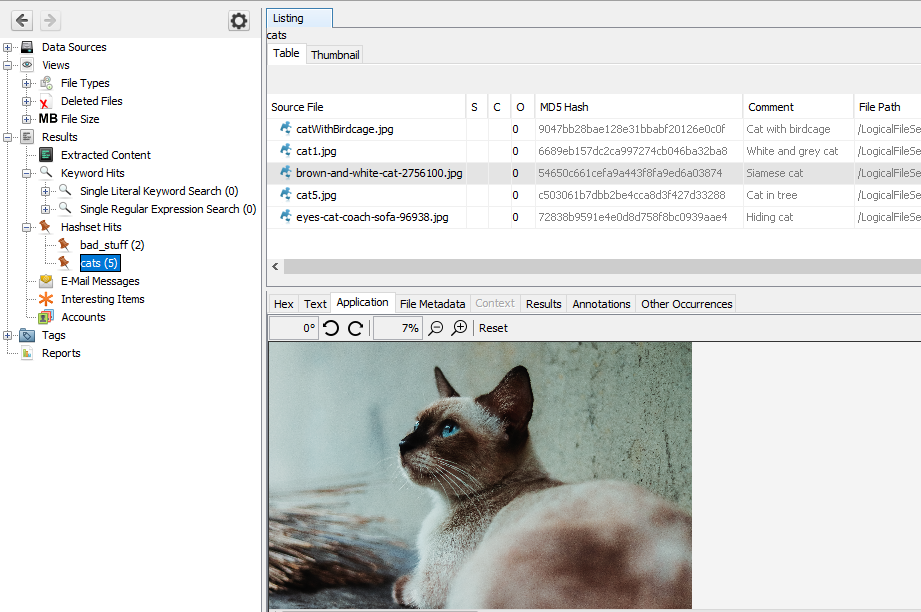Image resolution: width=921 pixels, height=612 pixels.
Task: Rotate image clockwise
Action: 355,328
